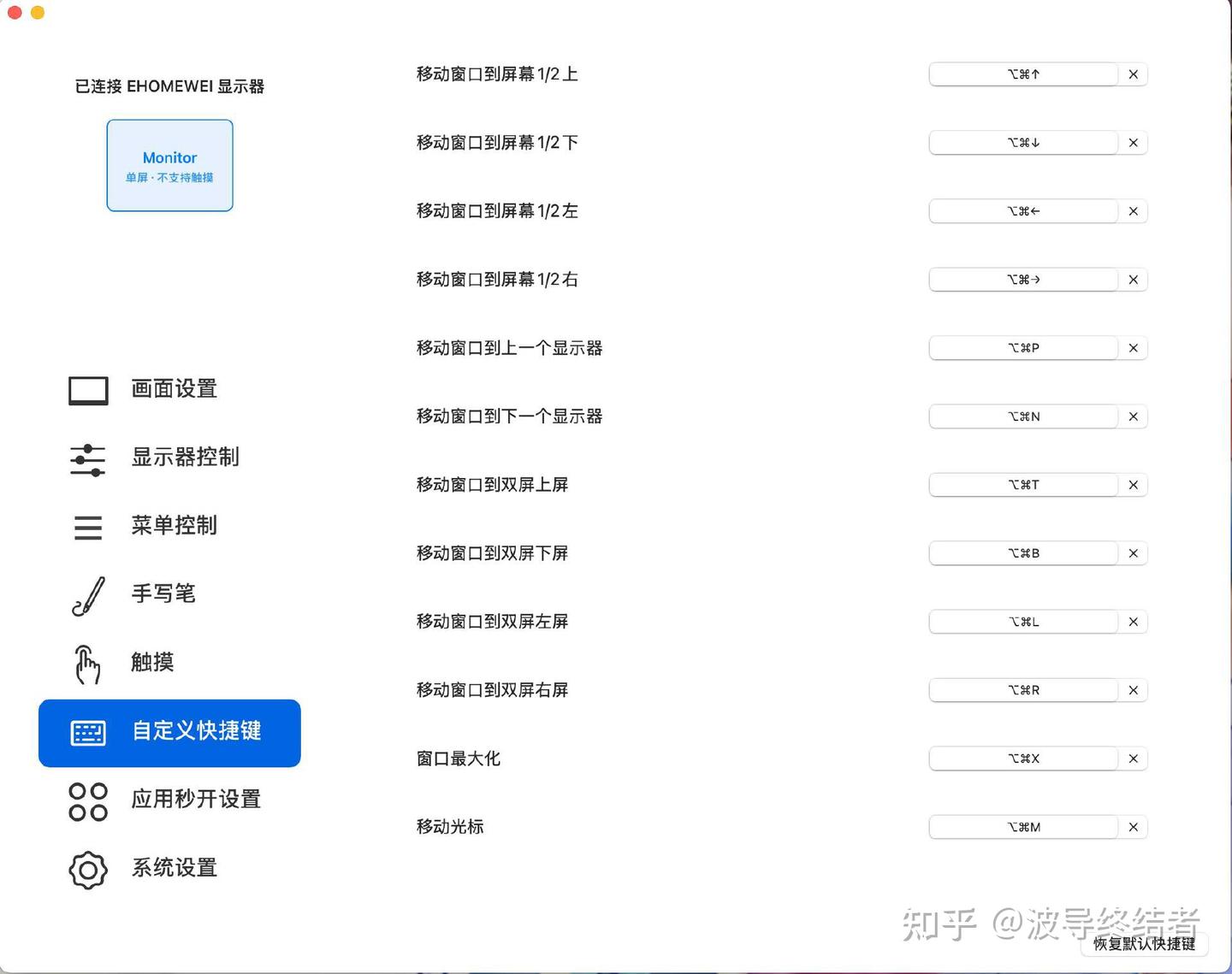Screen dimensions: 1232x974
Task: Click shortcut field for 移动窗口到下一个显示器
Action: (x=1024, y=416)
